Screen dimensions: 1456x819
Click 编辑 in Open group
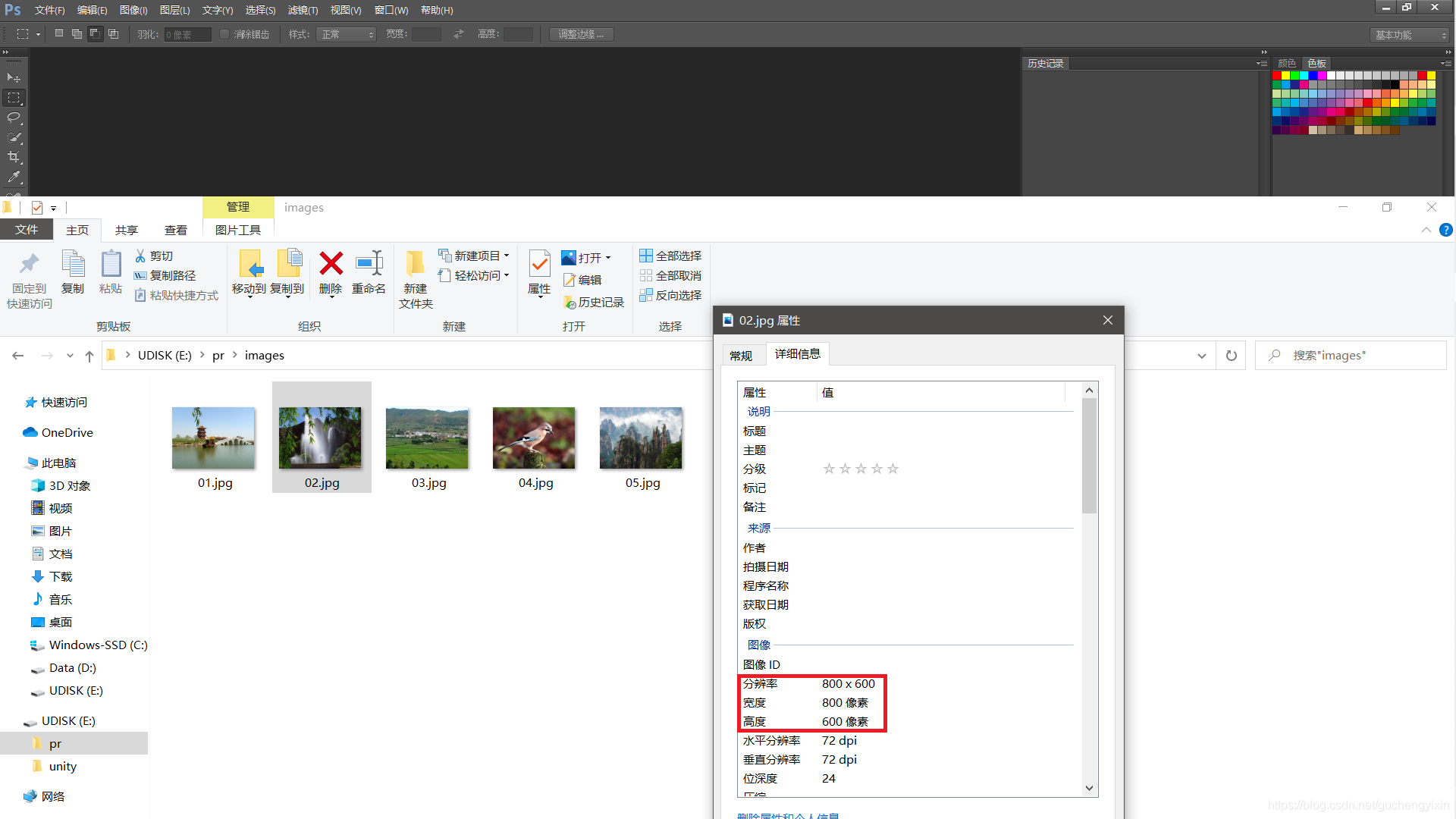click(582, 281)
